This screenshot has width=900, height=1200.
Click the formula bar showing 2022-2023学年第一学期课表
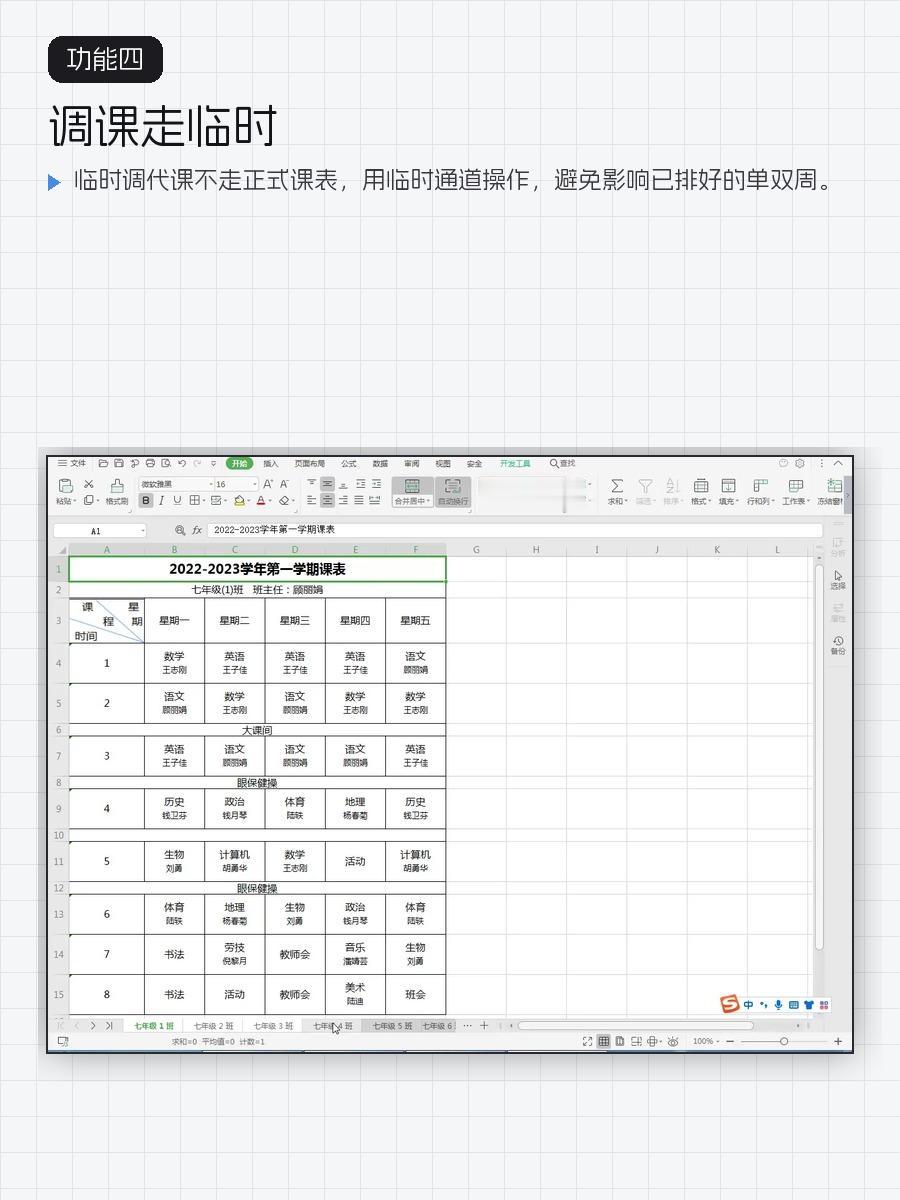(515, 530)
